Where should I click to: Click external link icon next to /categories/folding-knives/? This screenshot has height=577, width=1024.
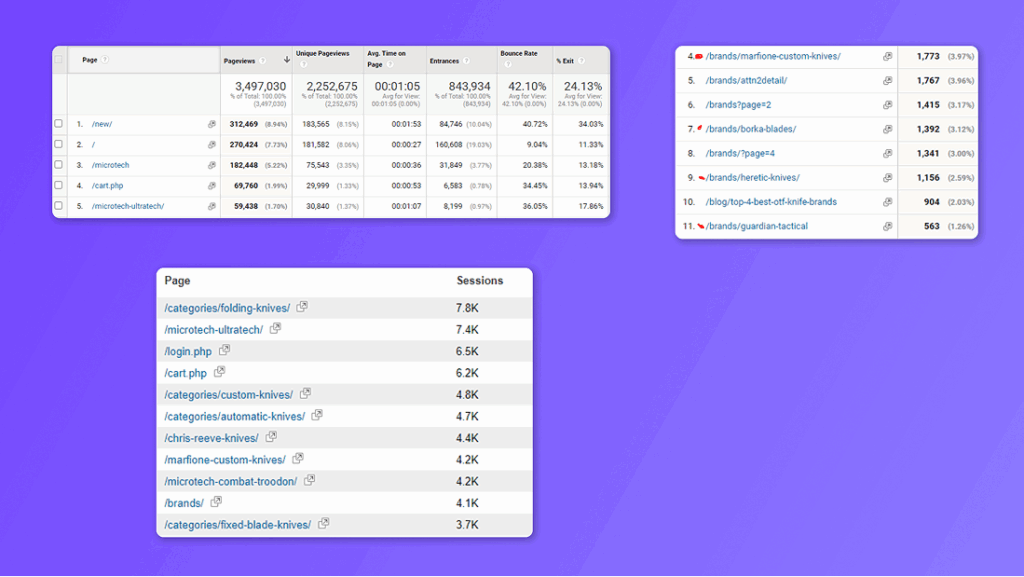(x=302, y=308)
